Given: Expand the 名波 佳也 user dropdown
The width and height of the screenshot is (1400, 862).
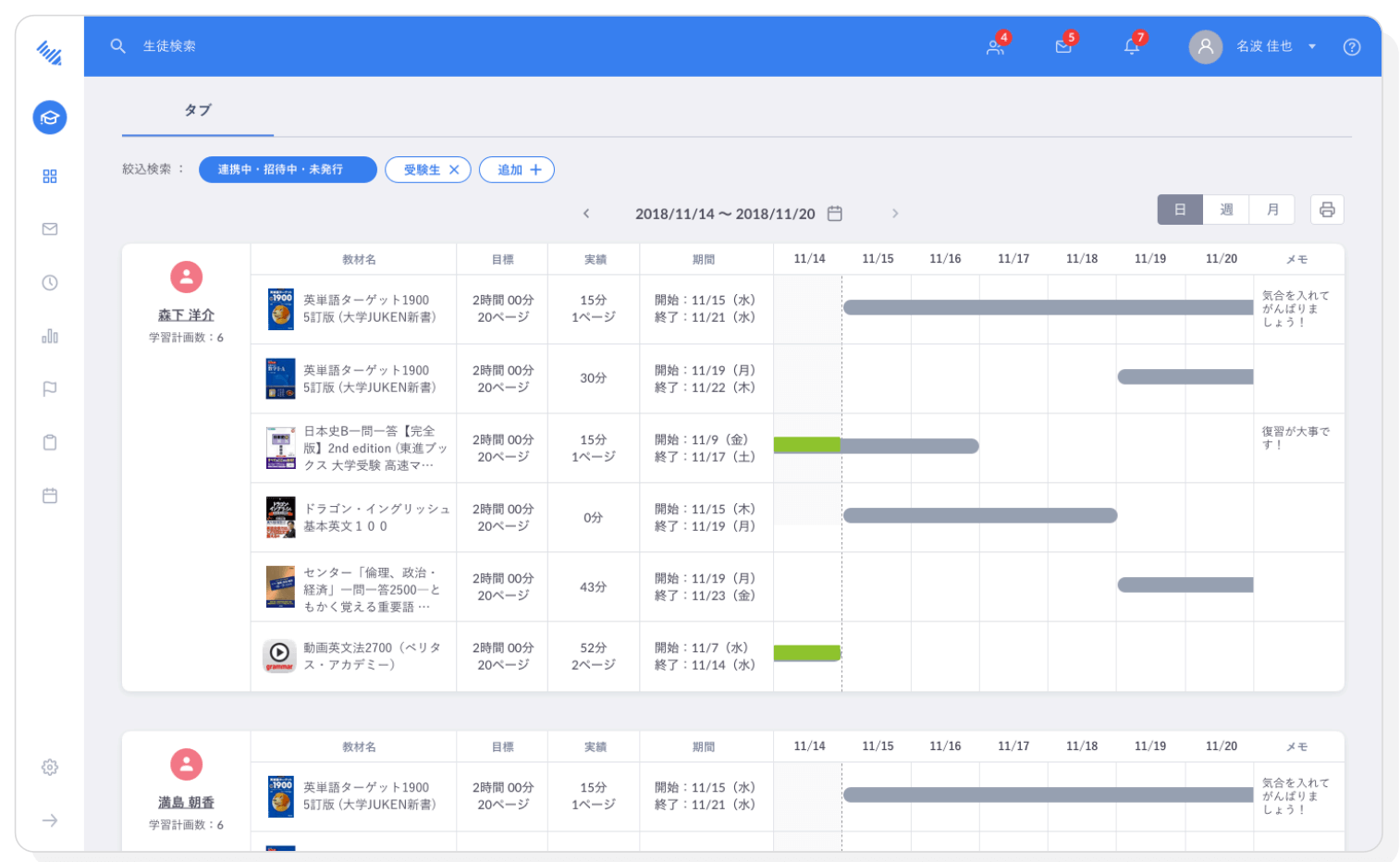Looking at the screenshot, I should pyautogui.click(x=1311, y=46).
